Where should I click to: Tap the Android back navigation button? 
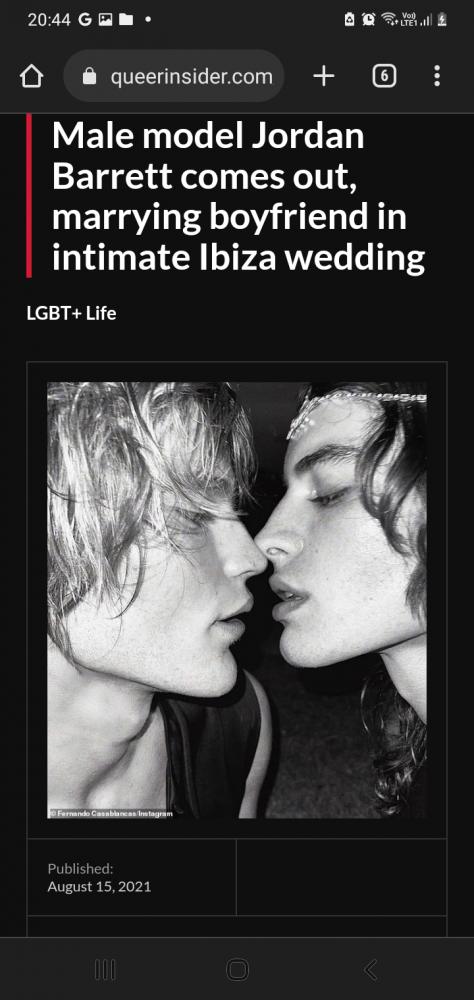370,969
